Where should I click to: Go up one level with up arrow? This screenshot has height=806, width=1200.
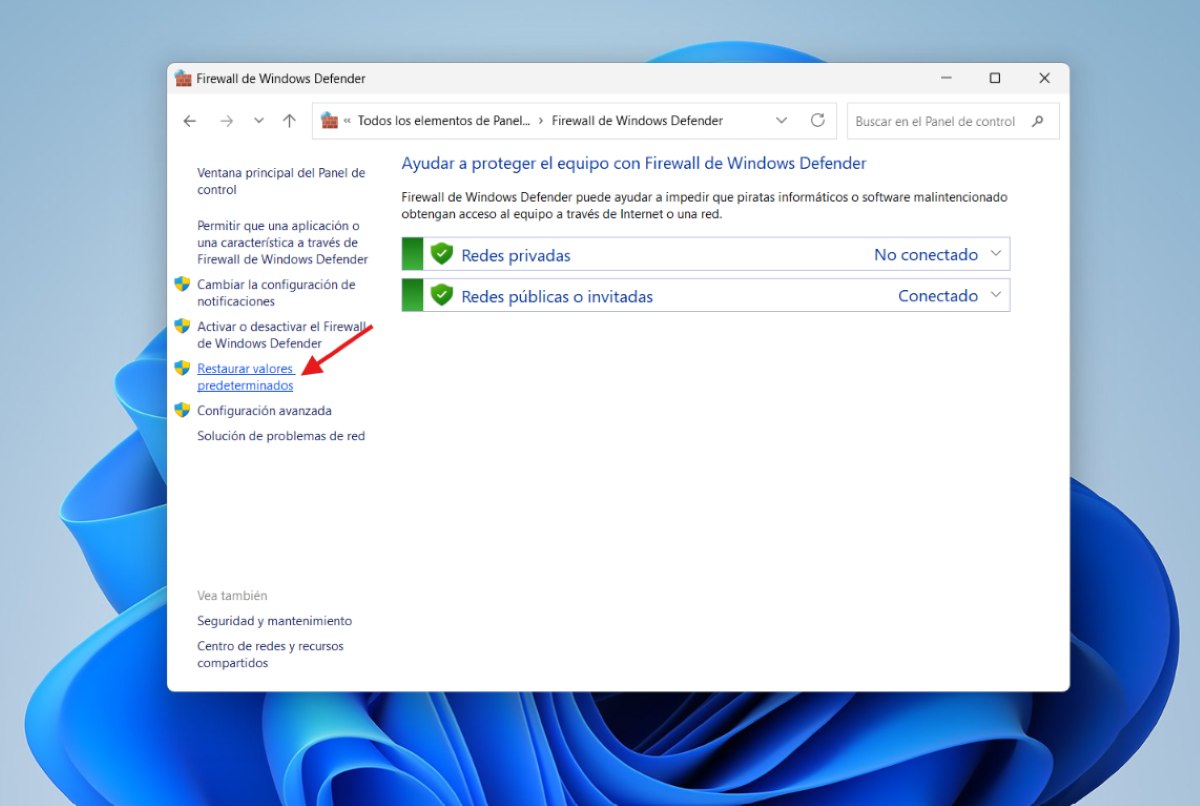[x=289, y=121]
